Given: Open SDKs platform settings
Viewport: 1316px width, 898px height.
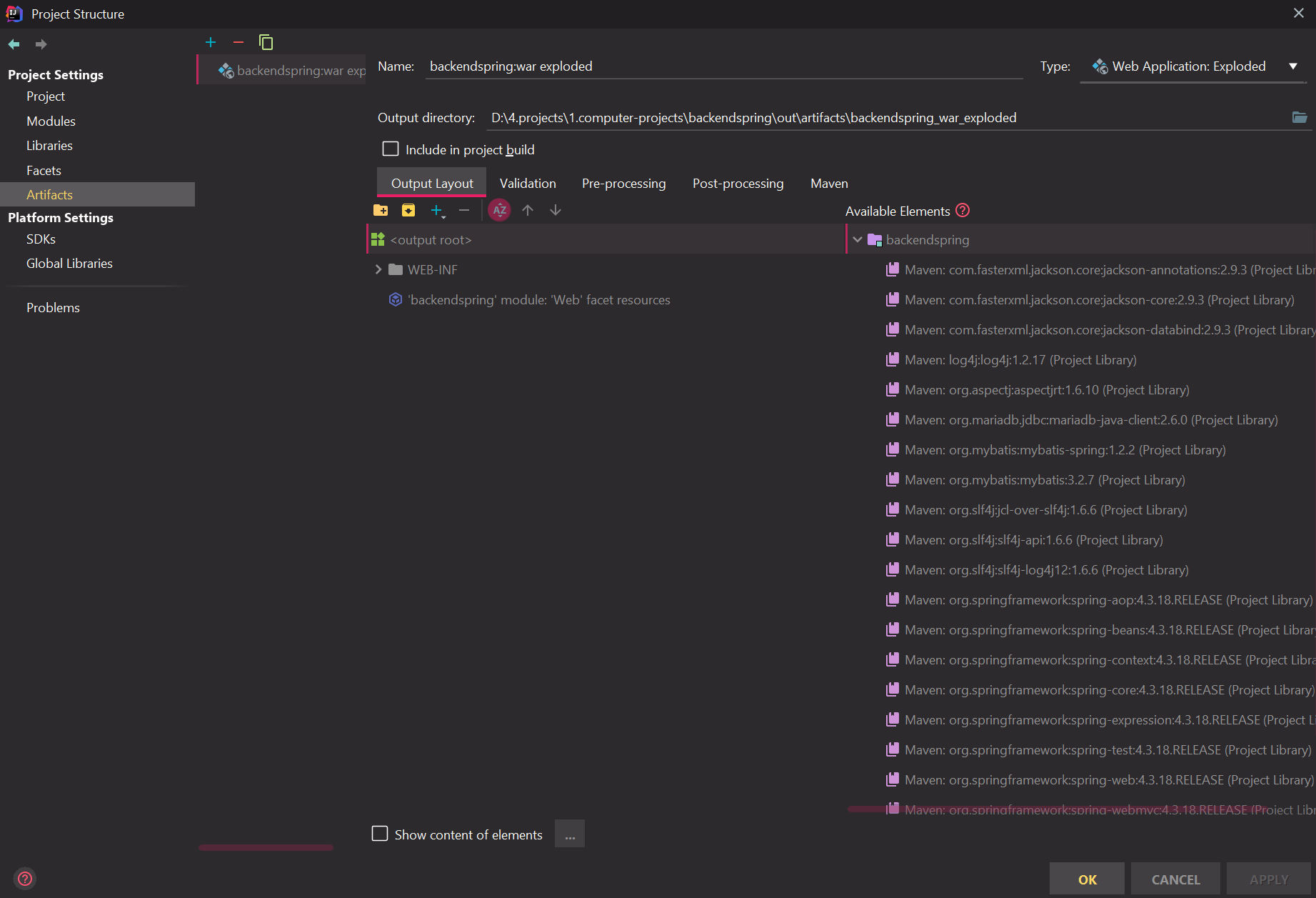Looking at the screenshot, I should pos(41,239).
